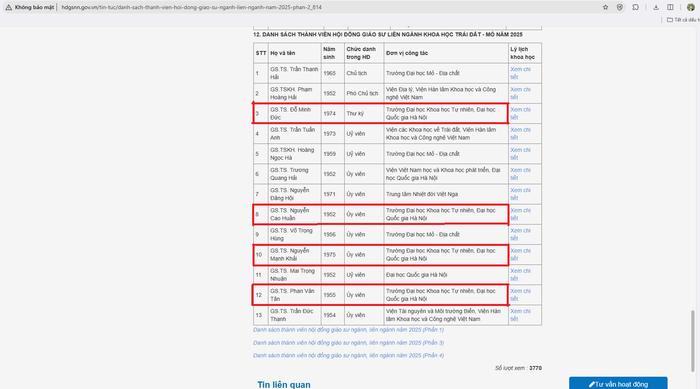The image size is (700, 389).
Task: Click Trần Đức Thạnh's 'Viện Tài nguyên và Môi trường Biển' cell
Action: 446,315
